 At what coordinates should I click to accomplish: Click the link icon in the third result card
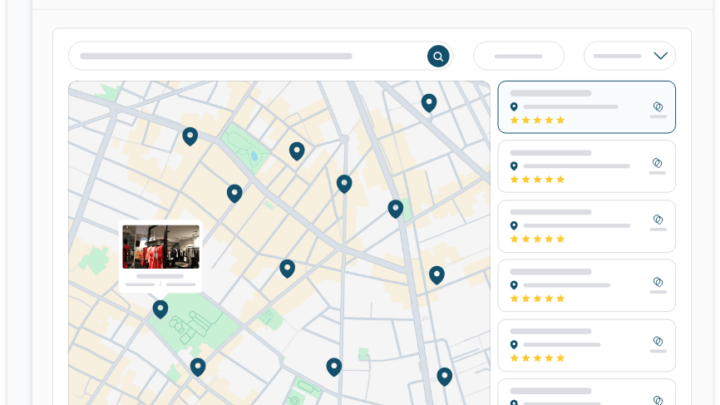pos(658,219)
